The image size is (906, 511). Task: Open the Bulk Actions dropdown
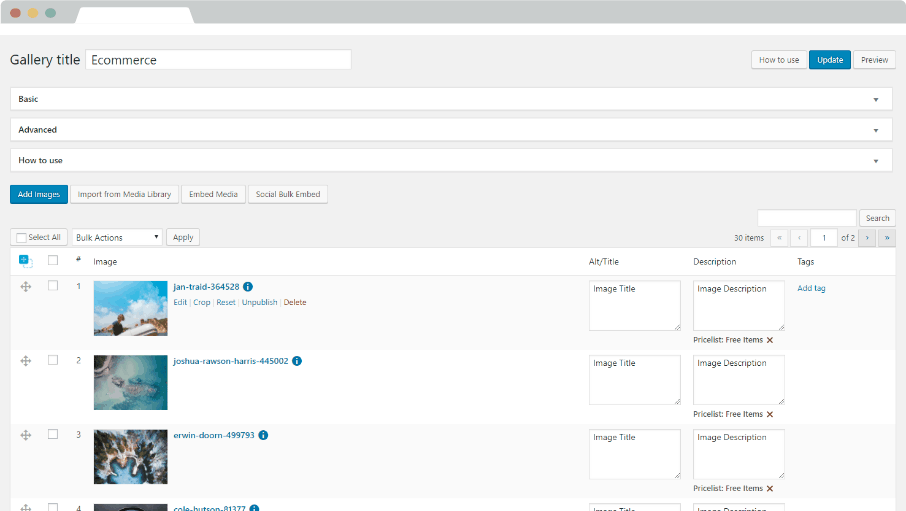pos(117,238)
